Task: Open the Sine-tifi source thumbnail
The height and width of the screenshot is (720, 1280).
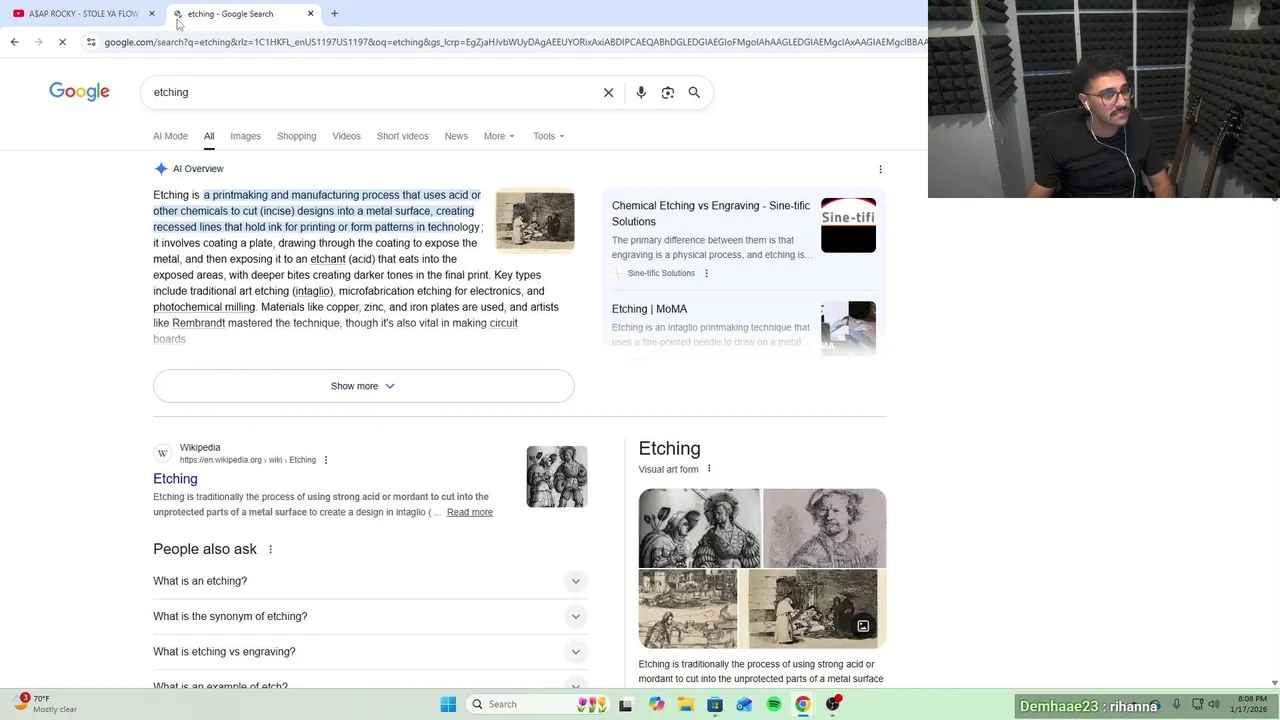Action: point(848,225)
